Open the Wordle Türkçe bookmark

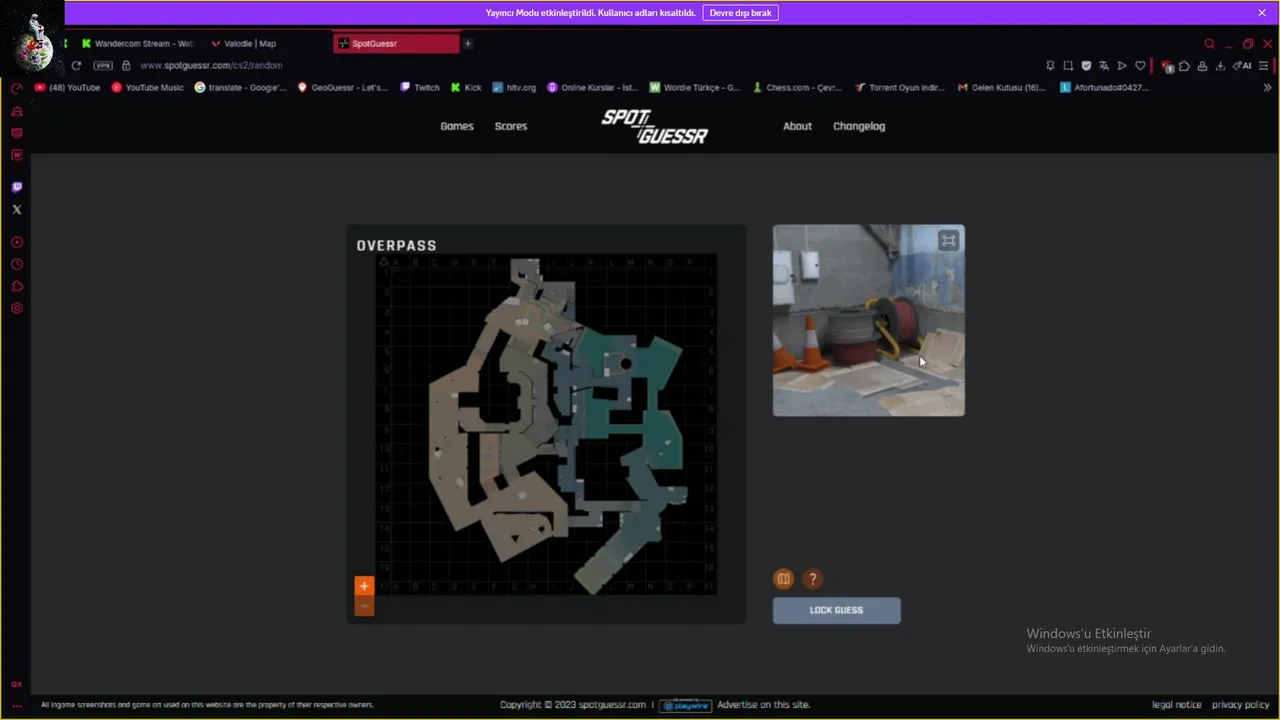click(x=696, y=88)
